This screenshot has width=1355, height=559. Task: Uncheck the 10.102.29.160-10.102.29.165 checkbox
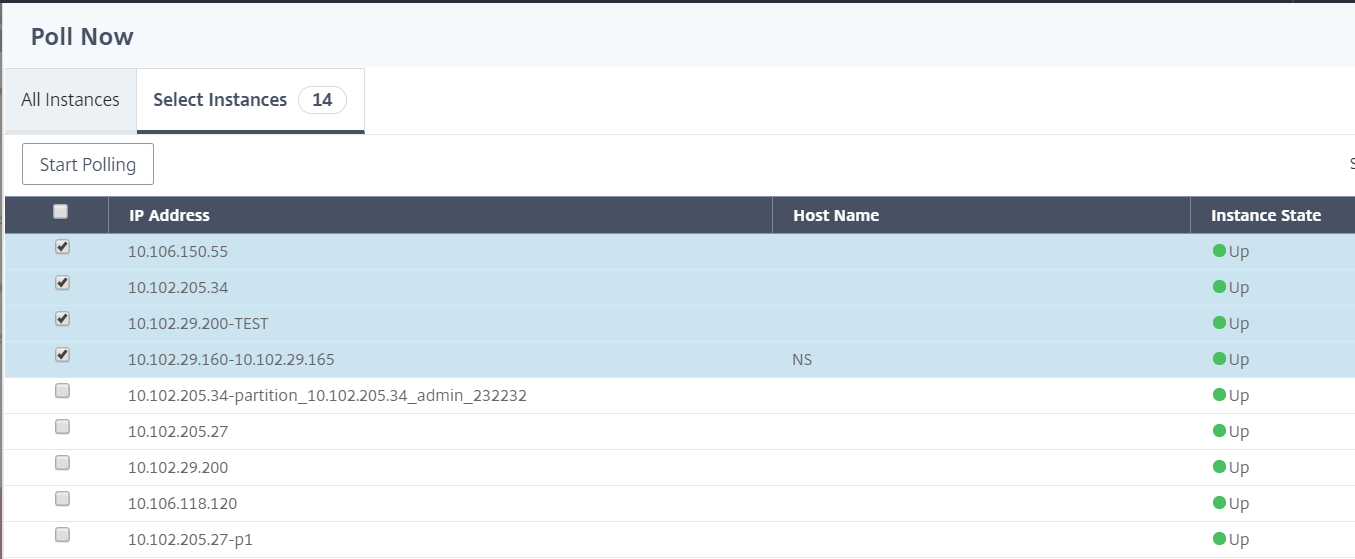(62, 355)
